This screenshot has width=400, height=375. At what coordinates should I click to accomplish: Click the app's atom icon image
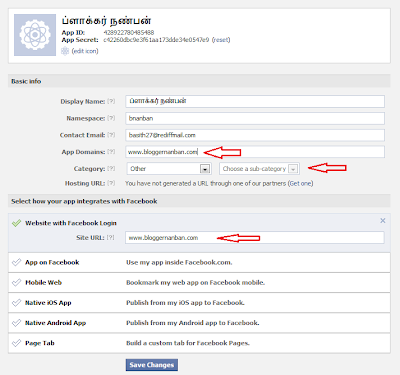pos(35,35)
